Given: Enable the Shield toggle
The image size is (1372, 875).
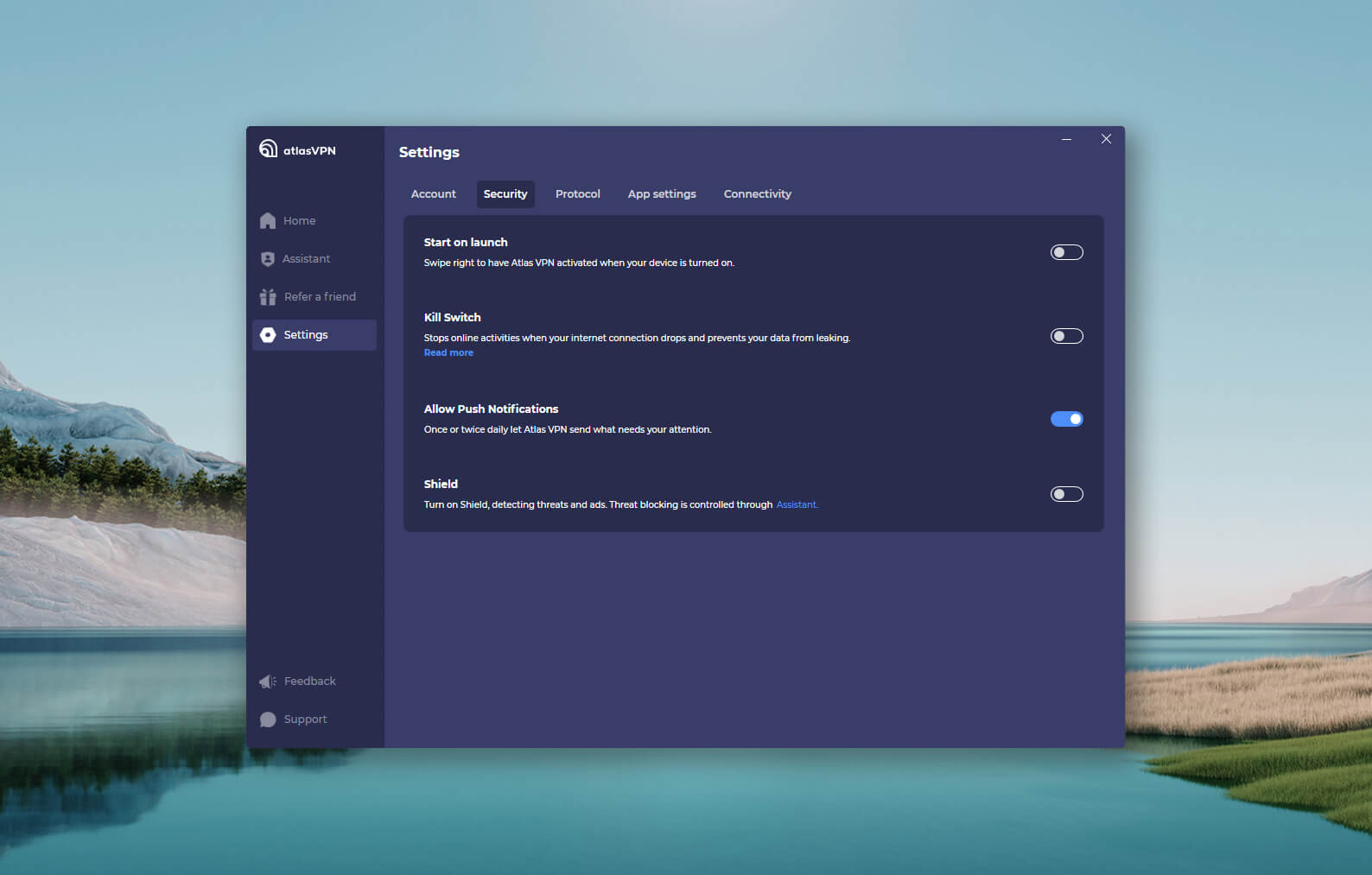Looking at the screenshot, I should click(1067, 494).
